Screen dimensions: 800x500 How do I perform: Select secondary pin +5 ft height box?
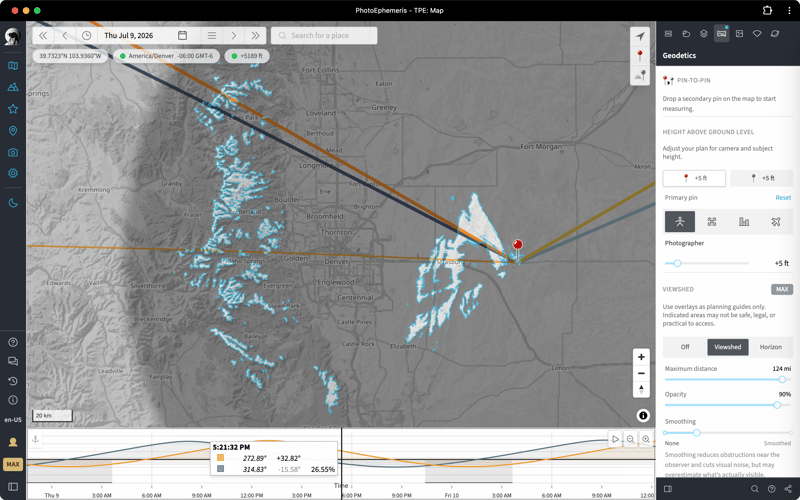761,178
